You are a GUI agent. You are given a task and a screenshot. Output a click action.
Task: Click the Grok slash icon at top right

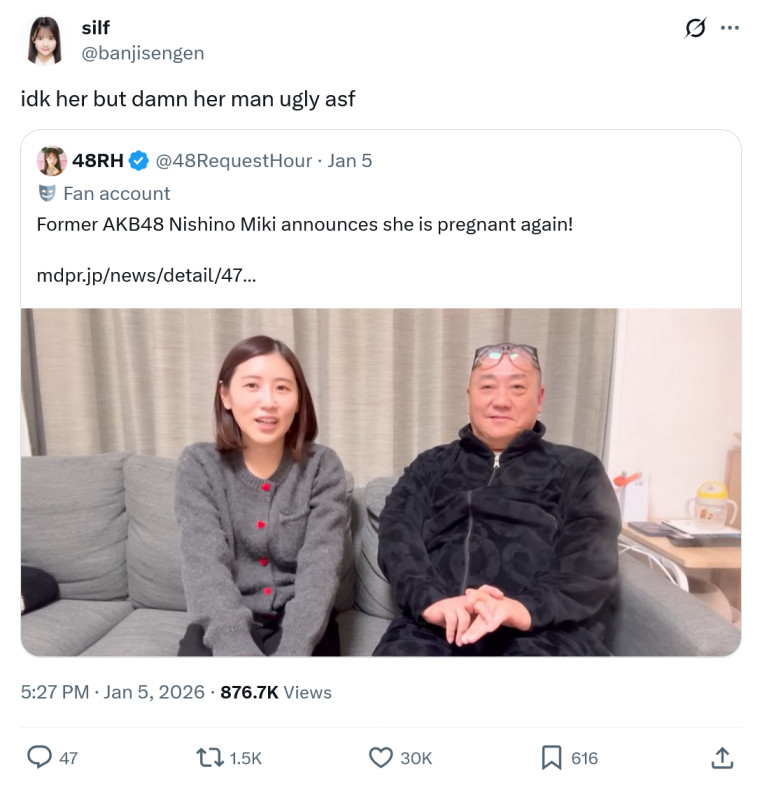[x=696, y=28]
